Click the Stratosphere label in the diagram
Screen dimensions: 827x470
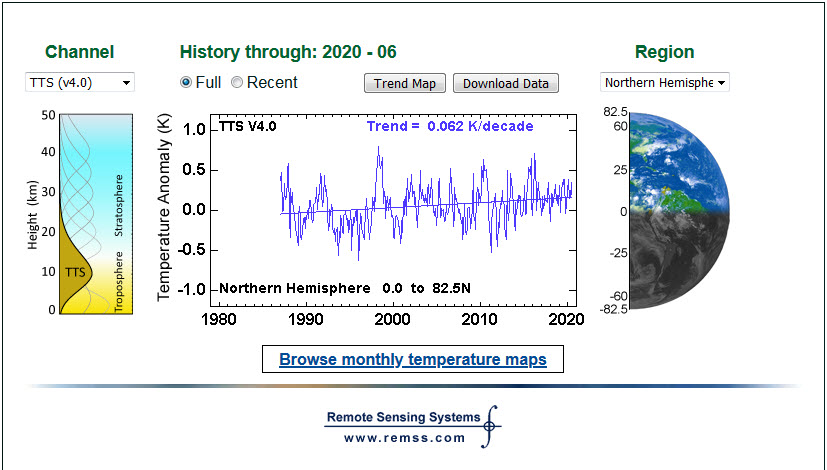click(119, 205)
